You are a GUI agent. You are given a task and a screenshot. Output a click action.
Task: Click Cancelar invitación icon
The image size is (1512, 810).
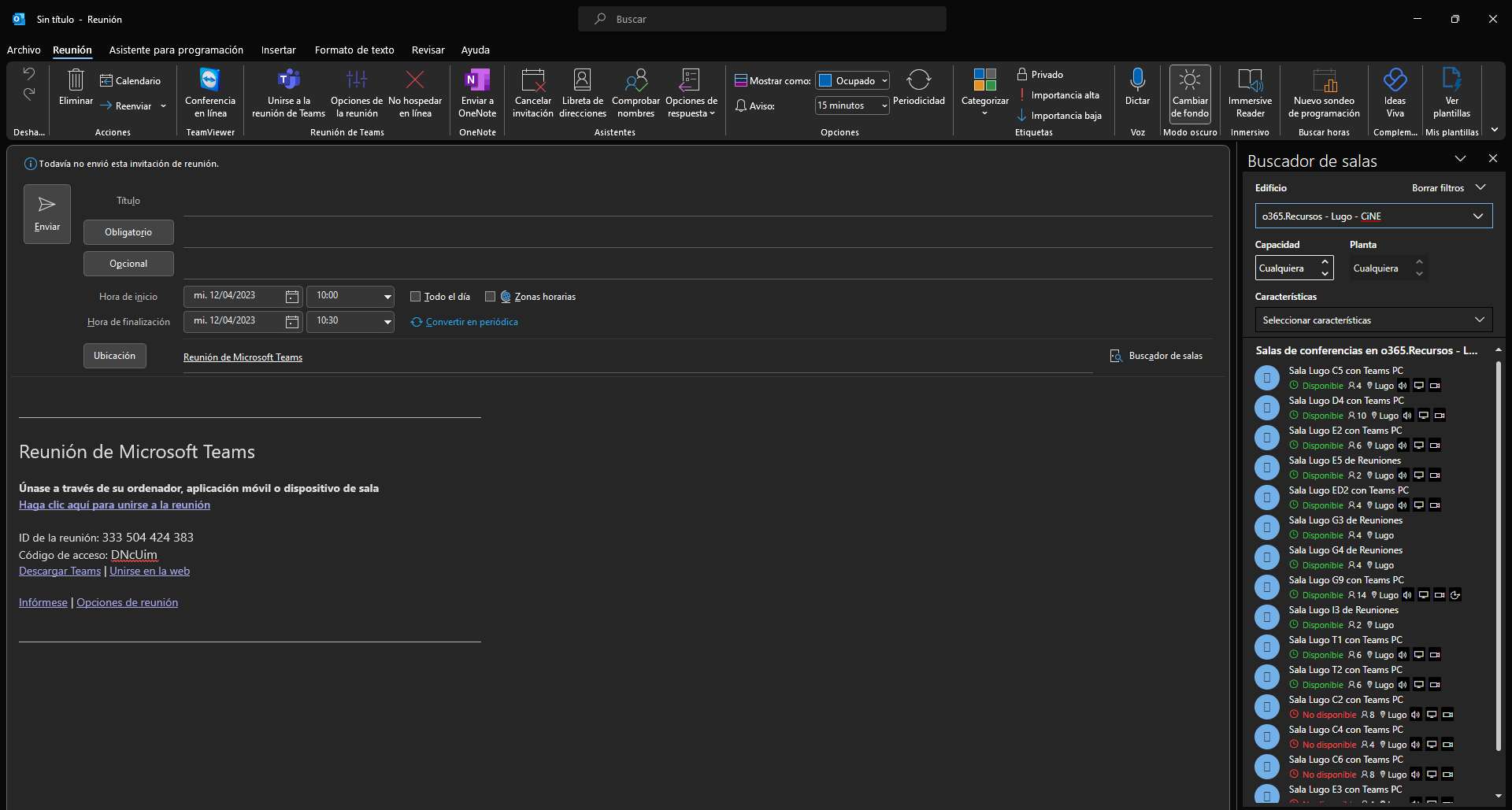[x=533, y=80]
